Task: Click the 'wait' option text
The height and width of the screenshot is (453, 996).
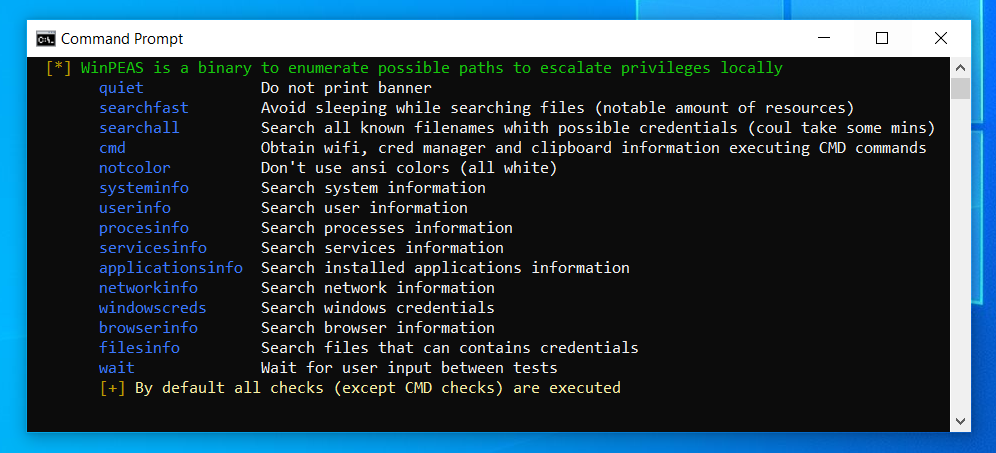Action: (117, 368)
